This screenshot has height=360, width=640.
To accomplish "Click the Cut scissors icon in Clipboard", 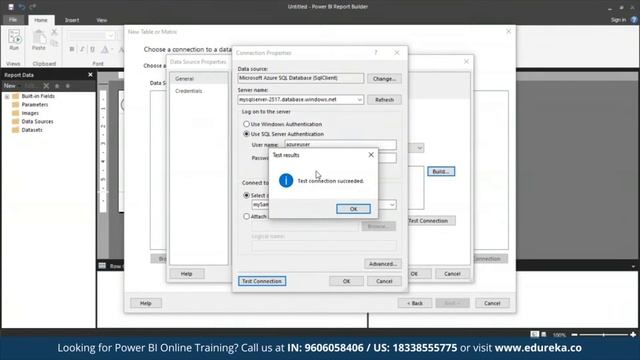I will (x=54, y=32).
